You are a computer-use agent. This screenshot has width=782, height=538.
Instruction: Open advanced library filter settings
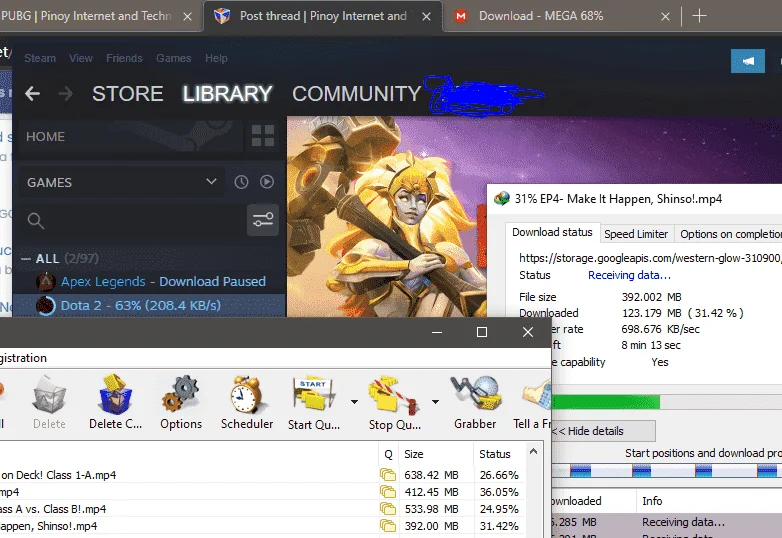click(263, 220)
